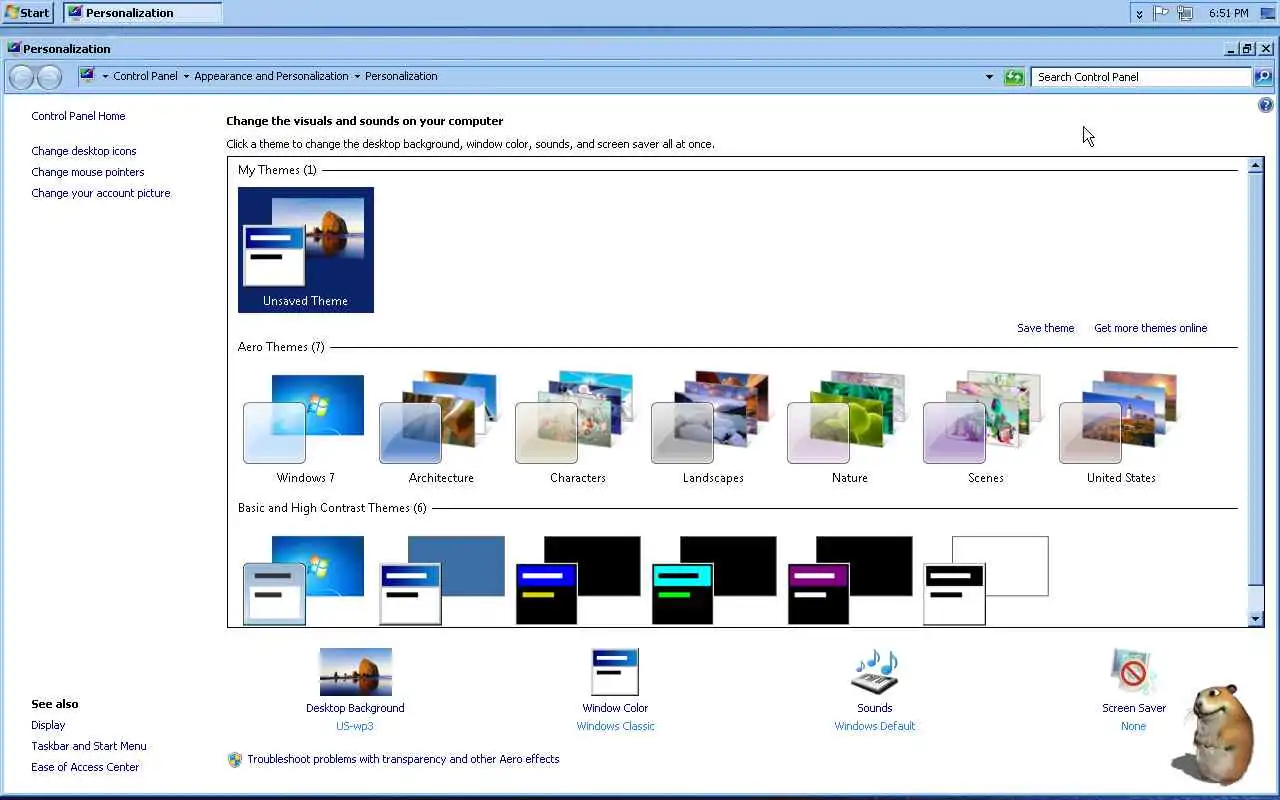Click Personalization in the breadcrumb

point(401,76)
